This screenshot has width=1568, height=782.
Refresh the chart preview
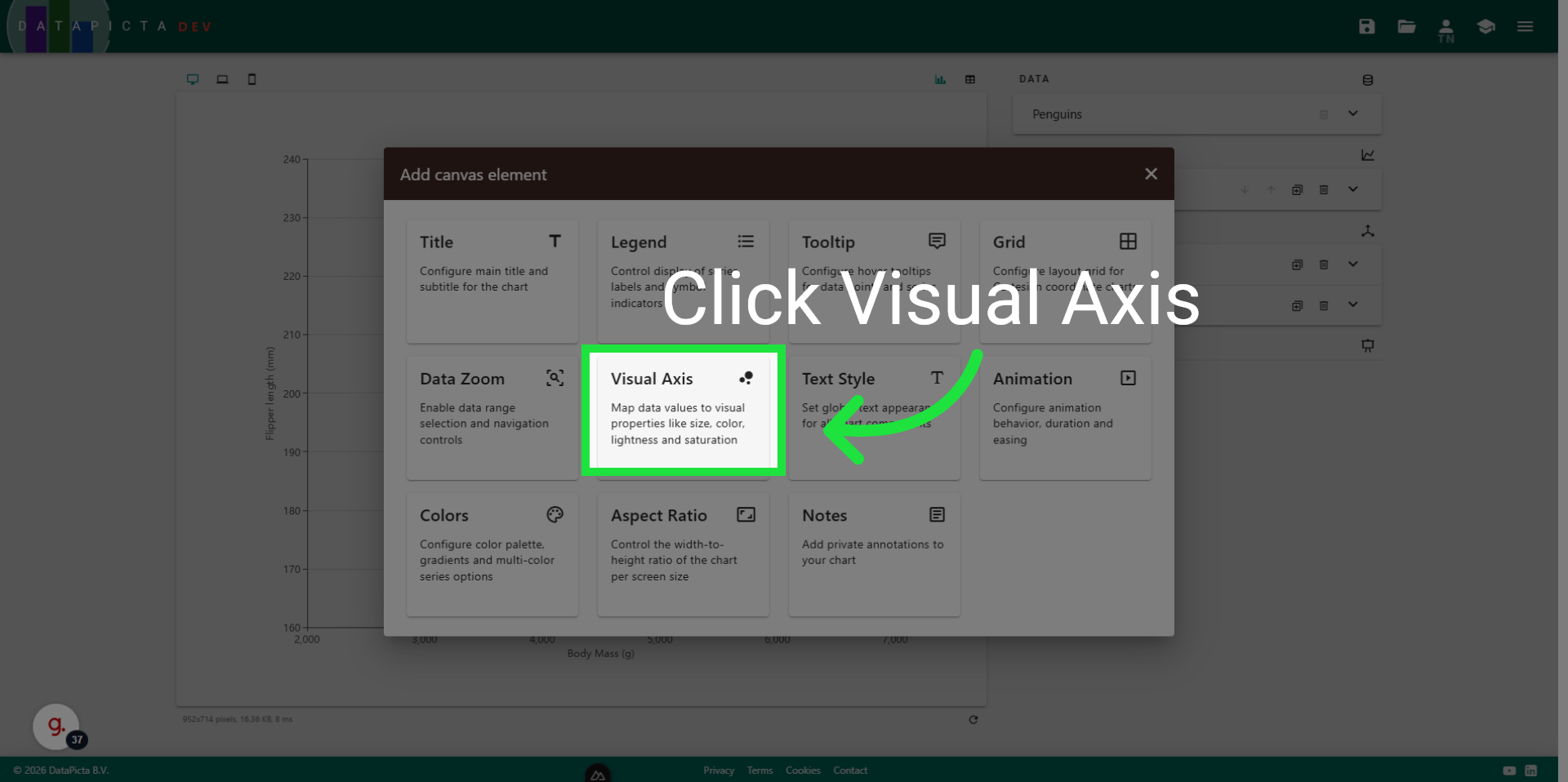click(973, 720)
